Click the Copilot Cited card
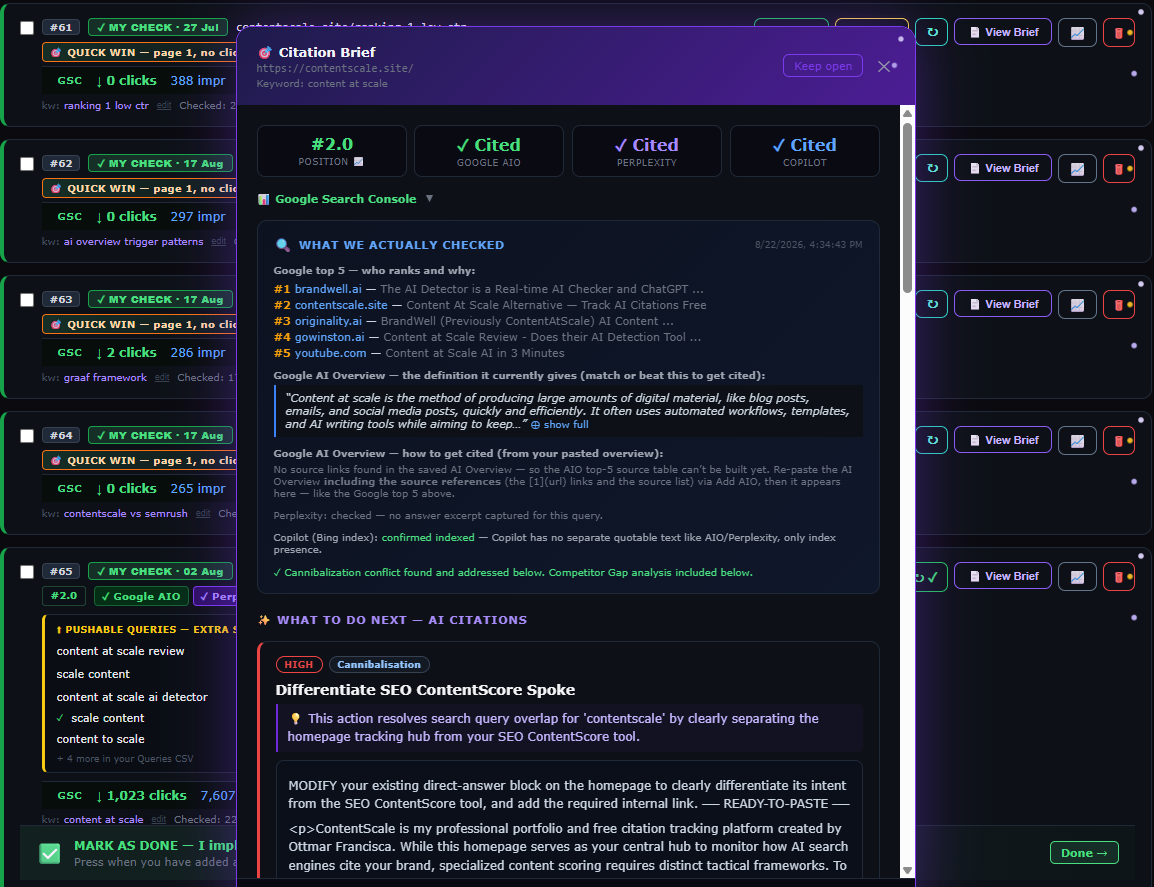The height and width of the screenshot is (887, 1154). coord(804,151)
